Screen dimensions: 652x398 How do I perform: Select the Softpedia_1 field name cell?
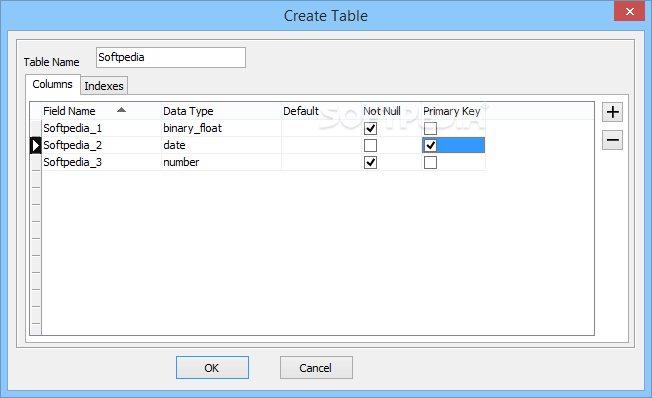point(101,128)
